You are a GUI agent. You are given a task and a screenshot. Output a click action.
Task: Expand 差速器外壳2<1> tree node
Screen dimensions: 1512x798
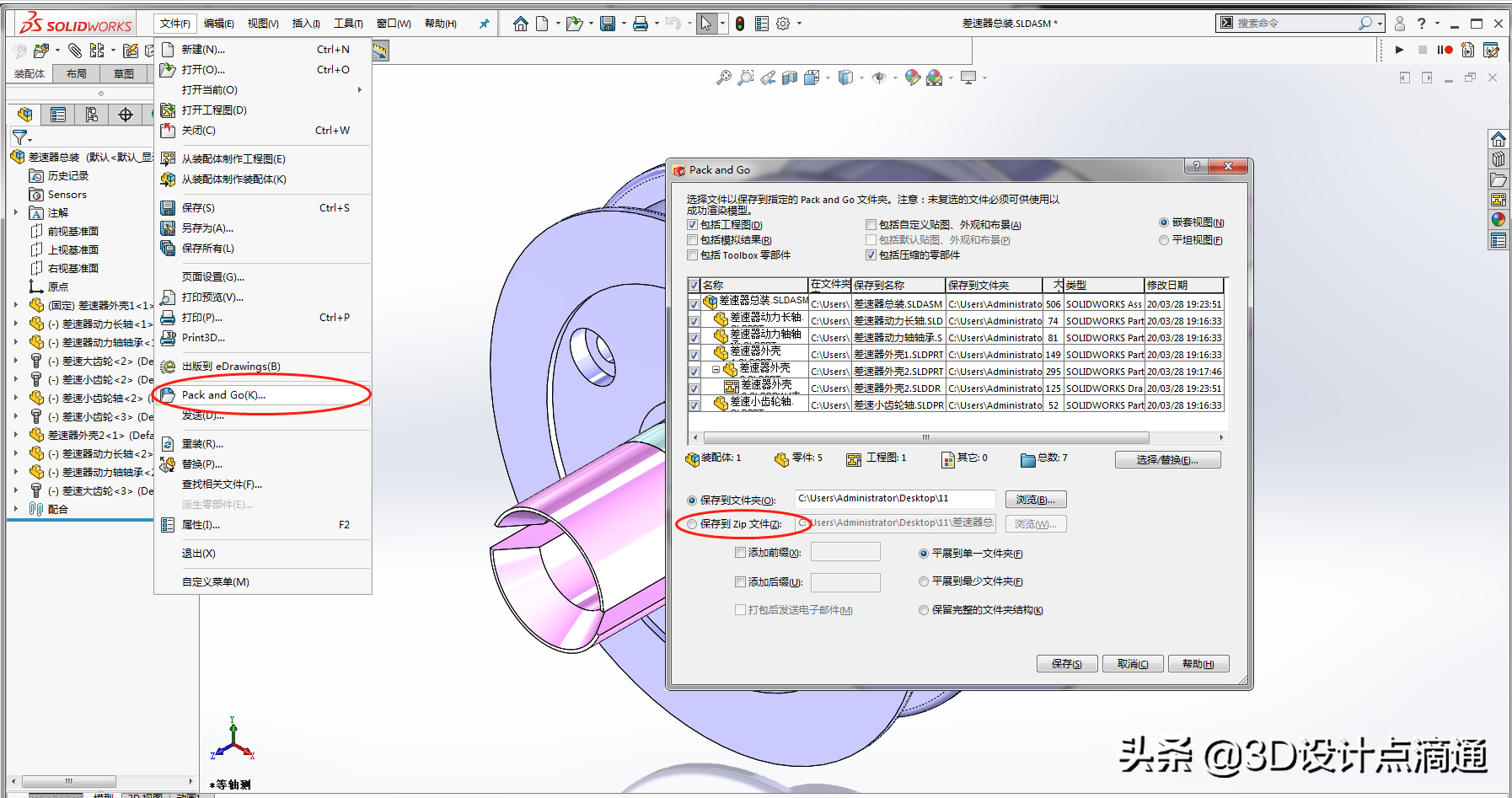click(15, 435)
